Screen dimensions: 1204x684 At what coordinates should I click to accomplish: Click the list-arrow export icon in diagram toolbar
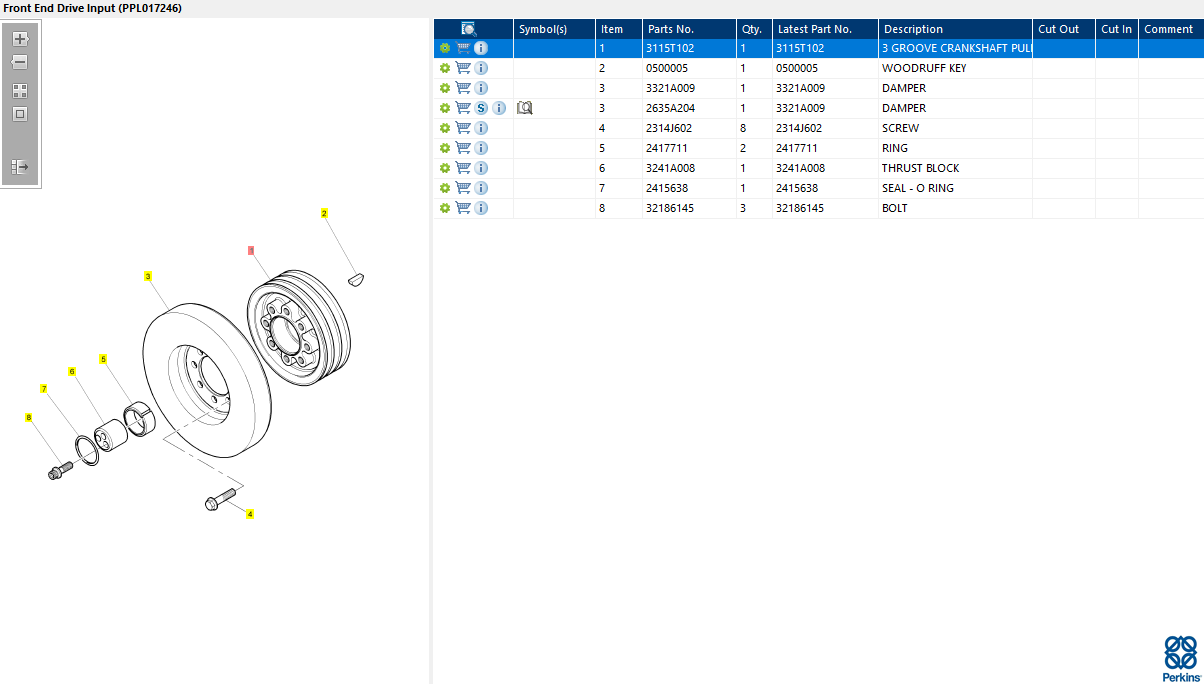point(20,167)
